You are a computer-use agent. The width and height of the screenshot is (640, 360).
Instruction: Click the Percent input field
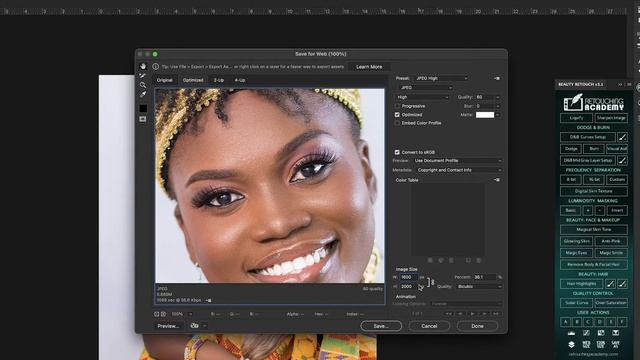click(484, 277)
